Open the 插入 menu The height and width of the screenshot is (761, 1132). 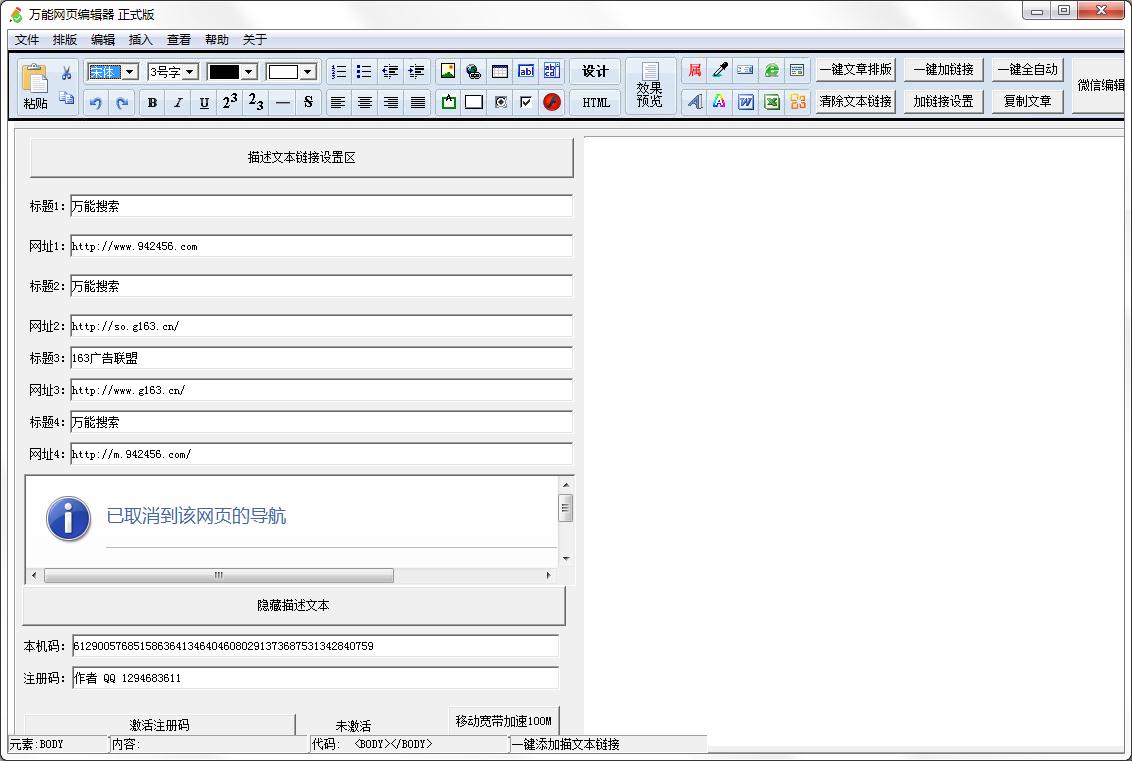pyautogui.click(x=141, y=40)
